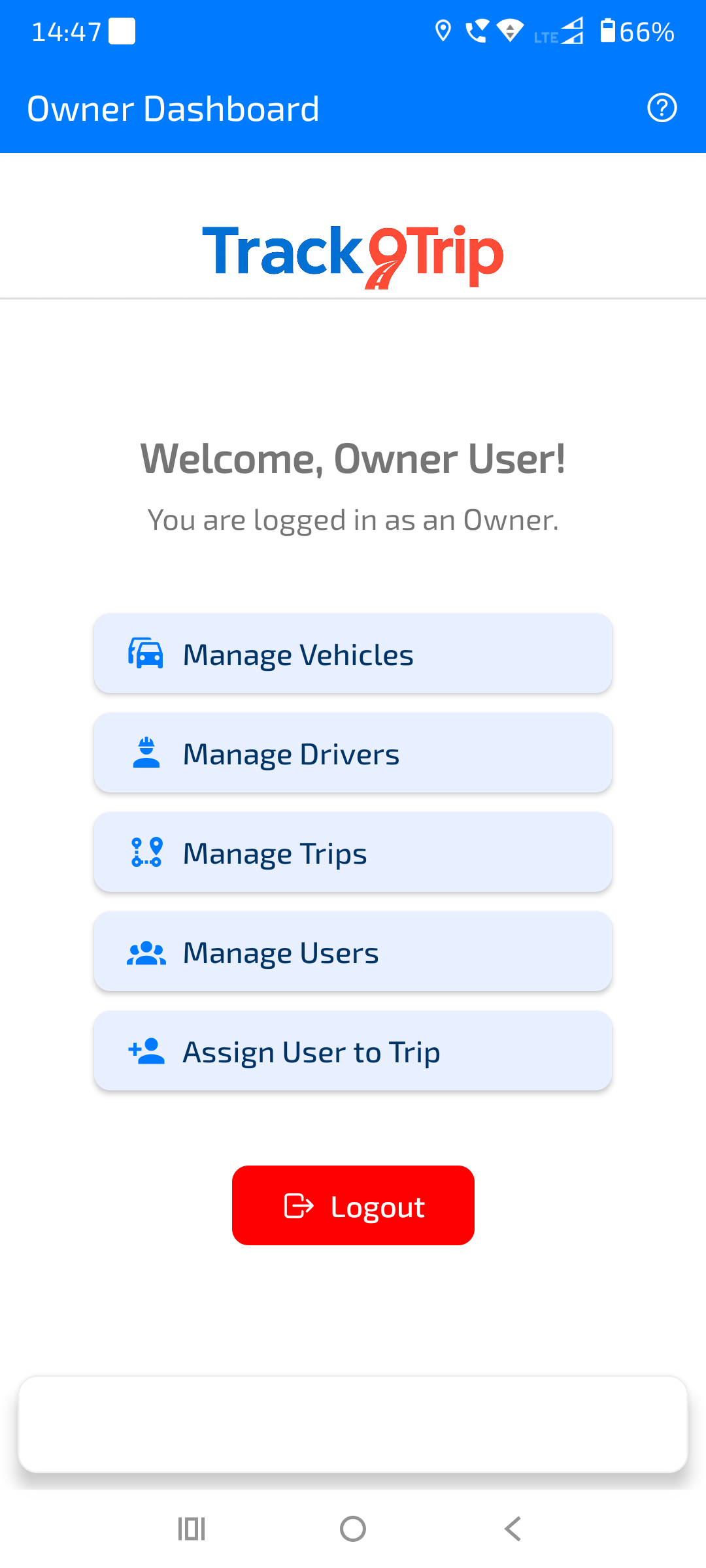This screenshot has height=1568, width=706.
Task: Tap the add-person icon beside Assign User
Action: (x=146, y=1051)
